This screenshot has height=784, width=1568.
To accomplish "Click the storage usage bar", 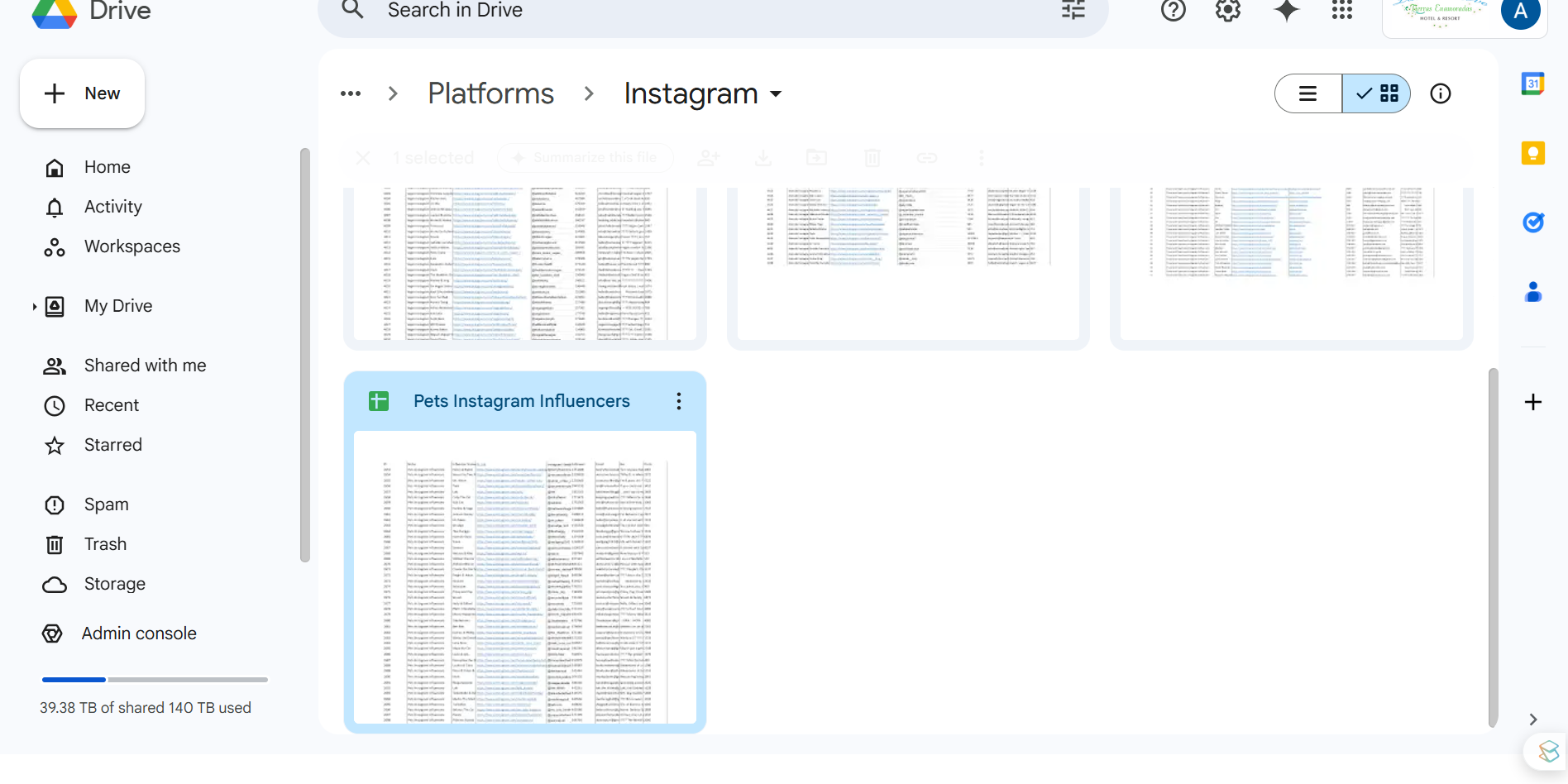I will 155,680.
